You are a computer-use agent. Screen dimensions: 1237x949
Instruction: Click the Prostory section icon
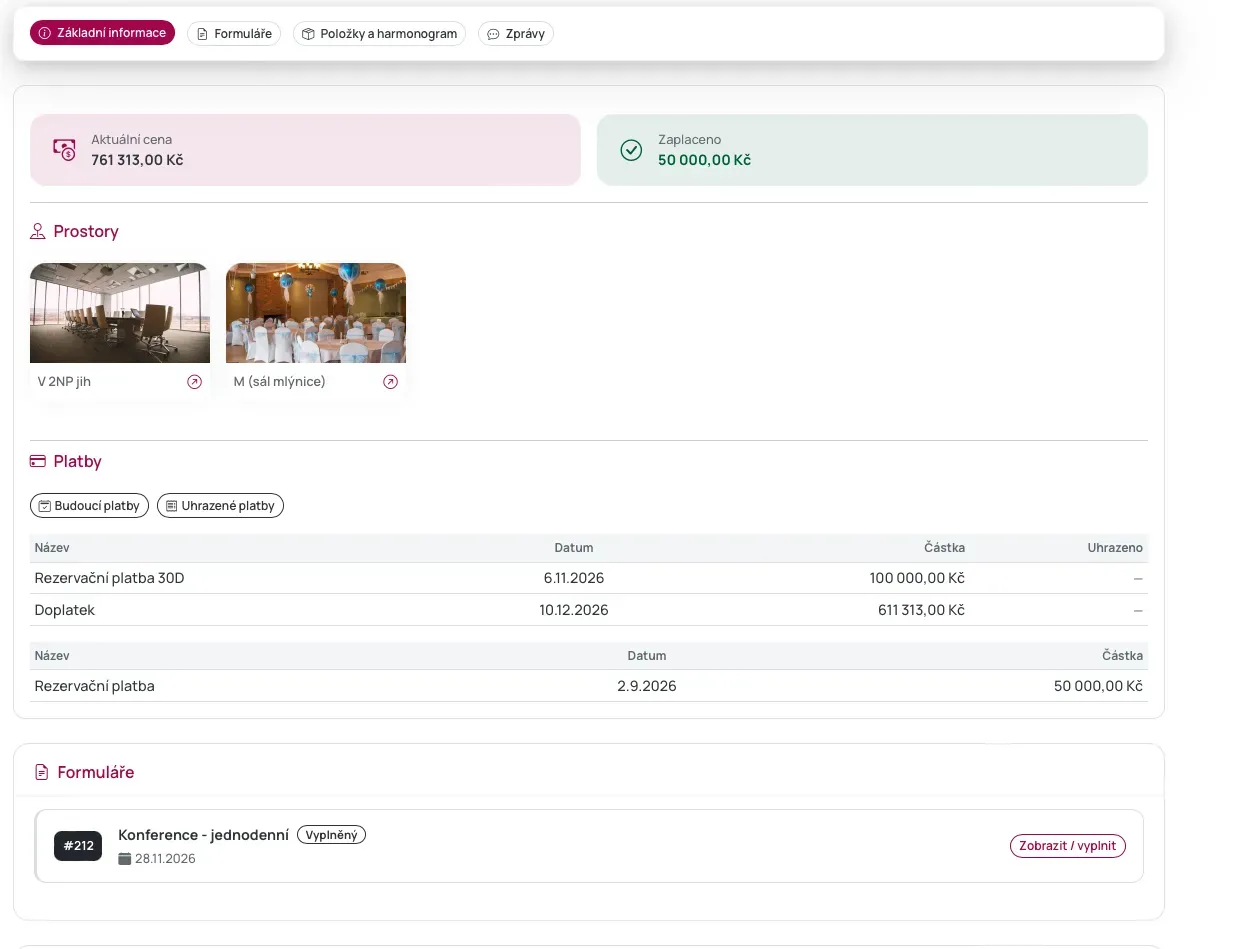(38, 232)
